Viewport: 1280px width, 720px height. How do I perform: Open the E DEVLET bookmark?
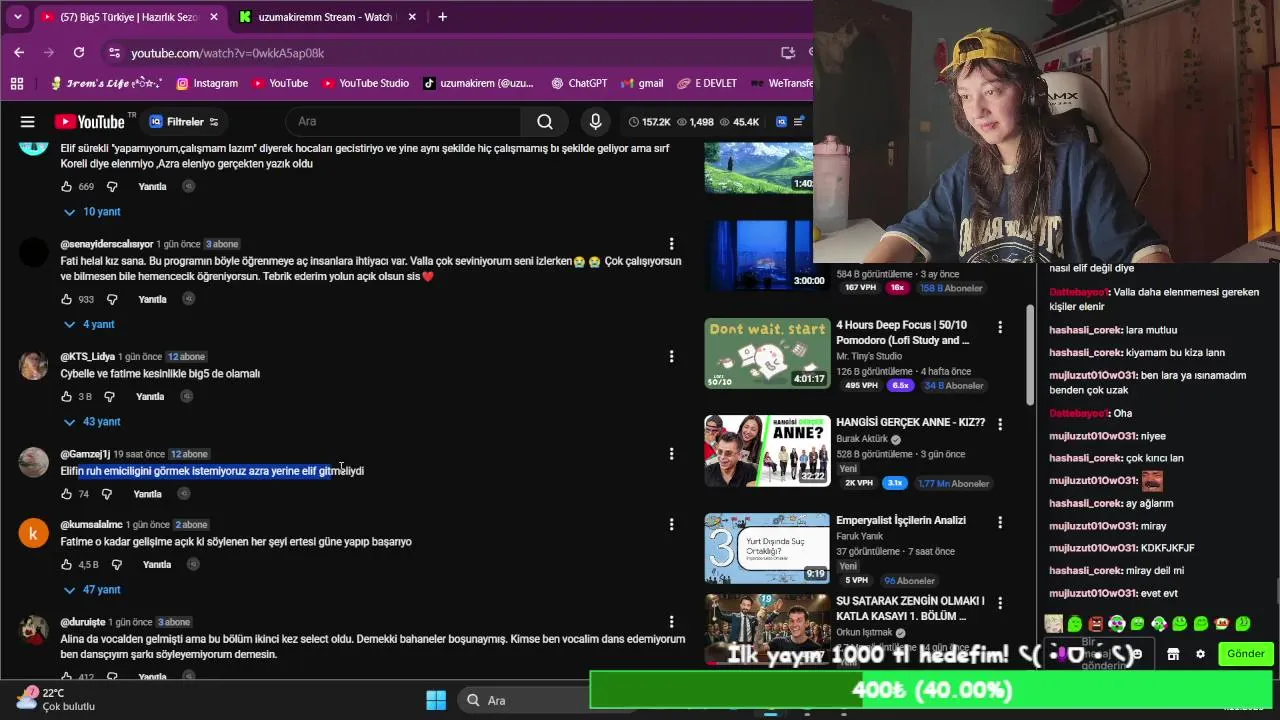point(706,83)
